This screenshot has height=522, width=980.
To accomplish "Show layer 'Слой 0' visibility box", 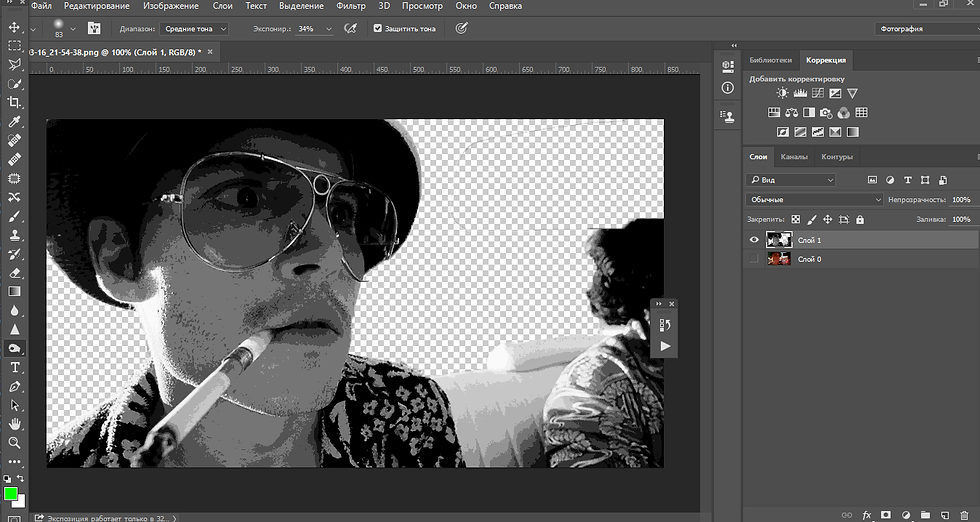I will pos(754,259).
